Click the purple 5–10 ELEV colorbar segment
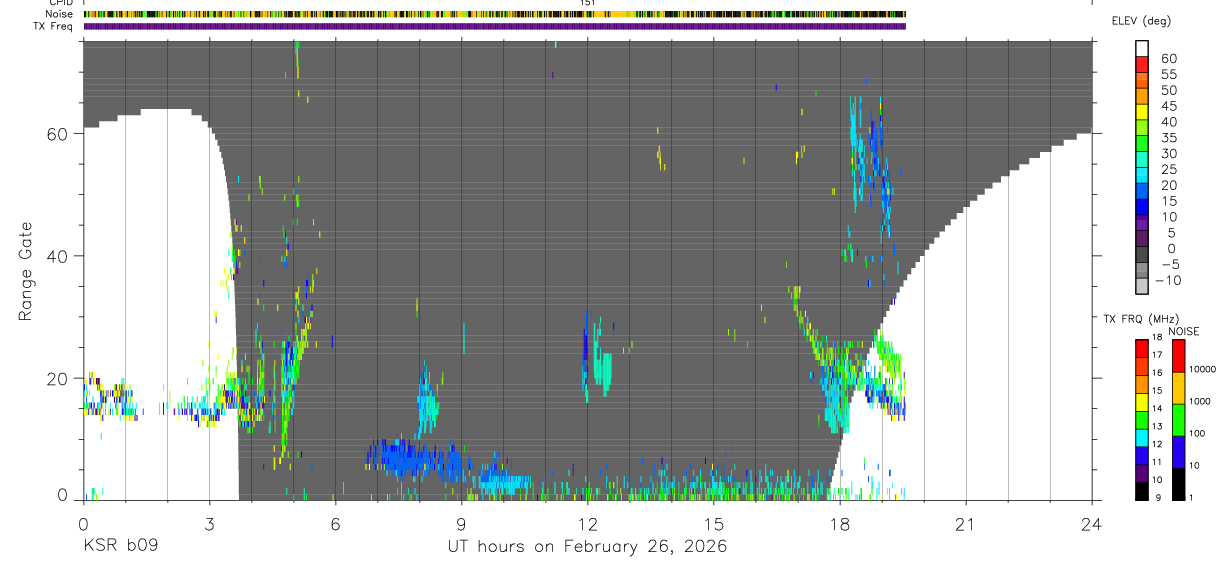 point(1142,224)
